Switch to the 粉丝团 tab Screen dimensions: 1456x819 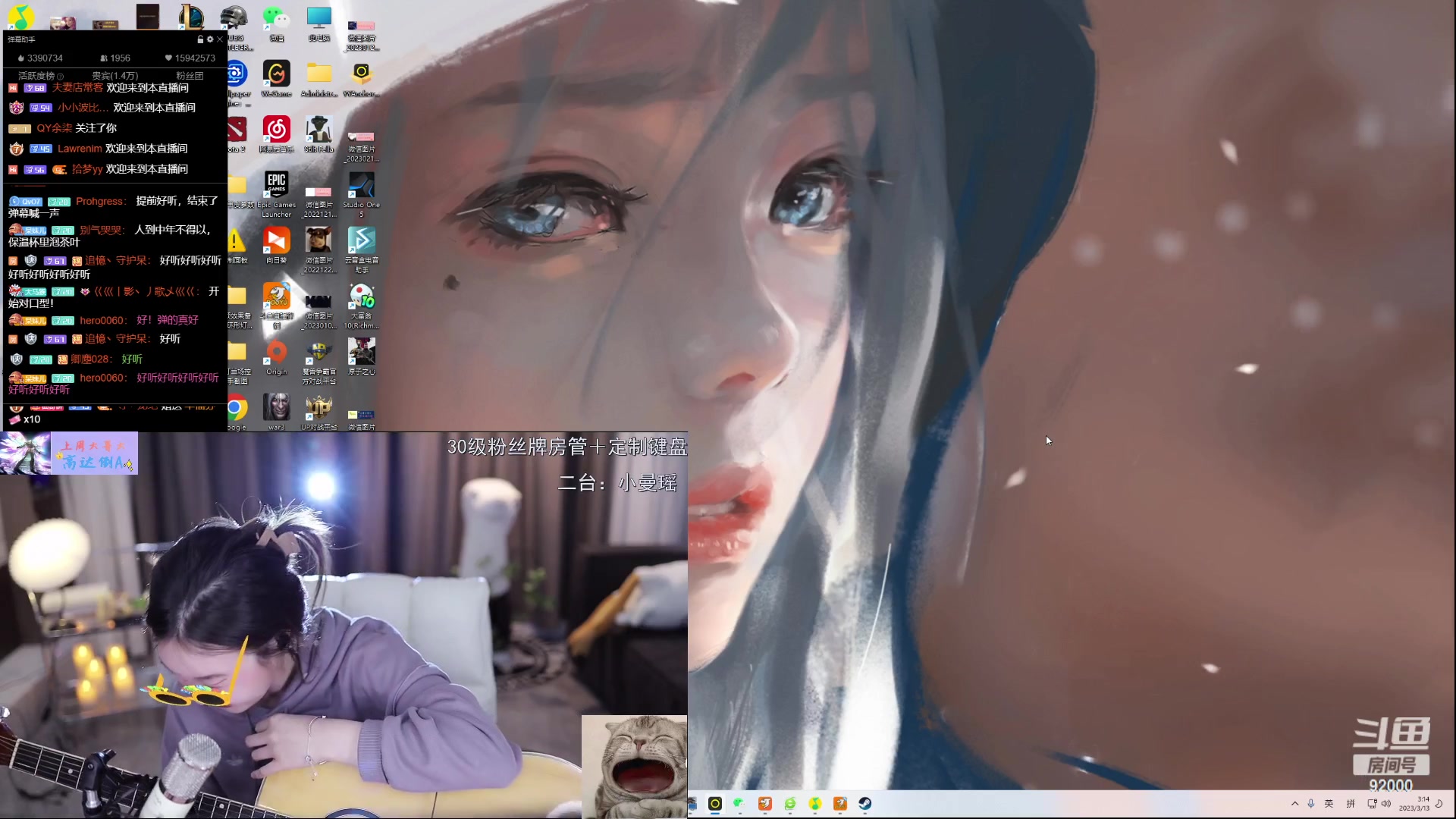190,76
